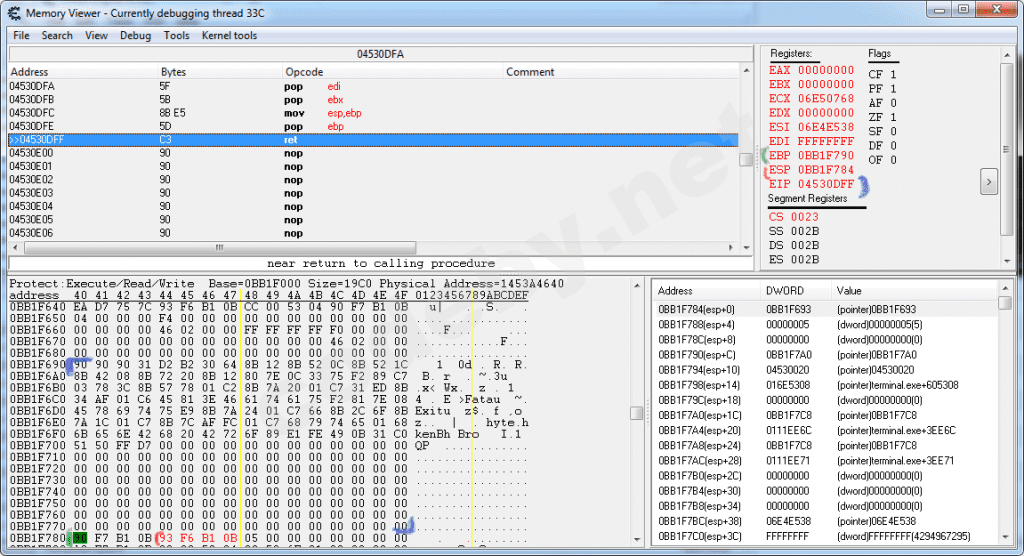Click the DWORD column header in stack view
The width and height of the screenshot is (1024, 556).
coord(795,291)
